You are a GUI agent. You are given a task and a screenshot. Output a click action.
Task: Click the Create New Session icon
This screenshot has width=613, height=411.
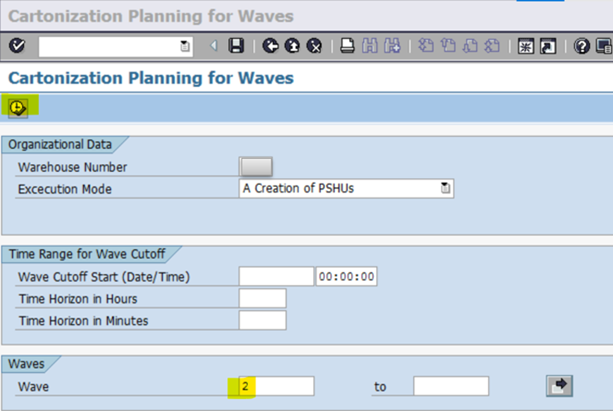pyautogui.click(x=526, y=46)
